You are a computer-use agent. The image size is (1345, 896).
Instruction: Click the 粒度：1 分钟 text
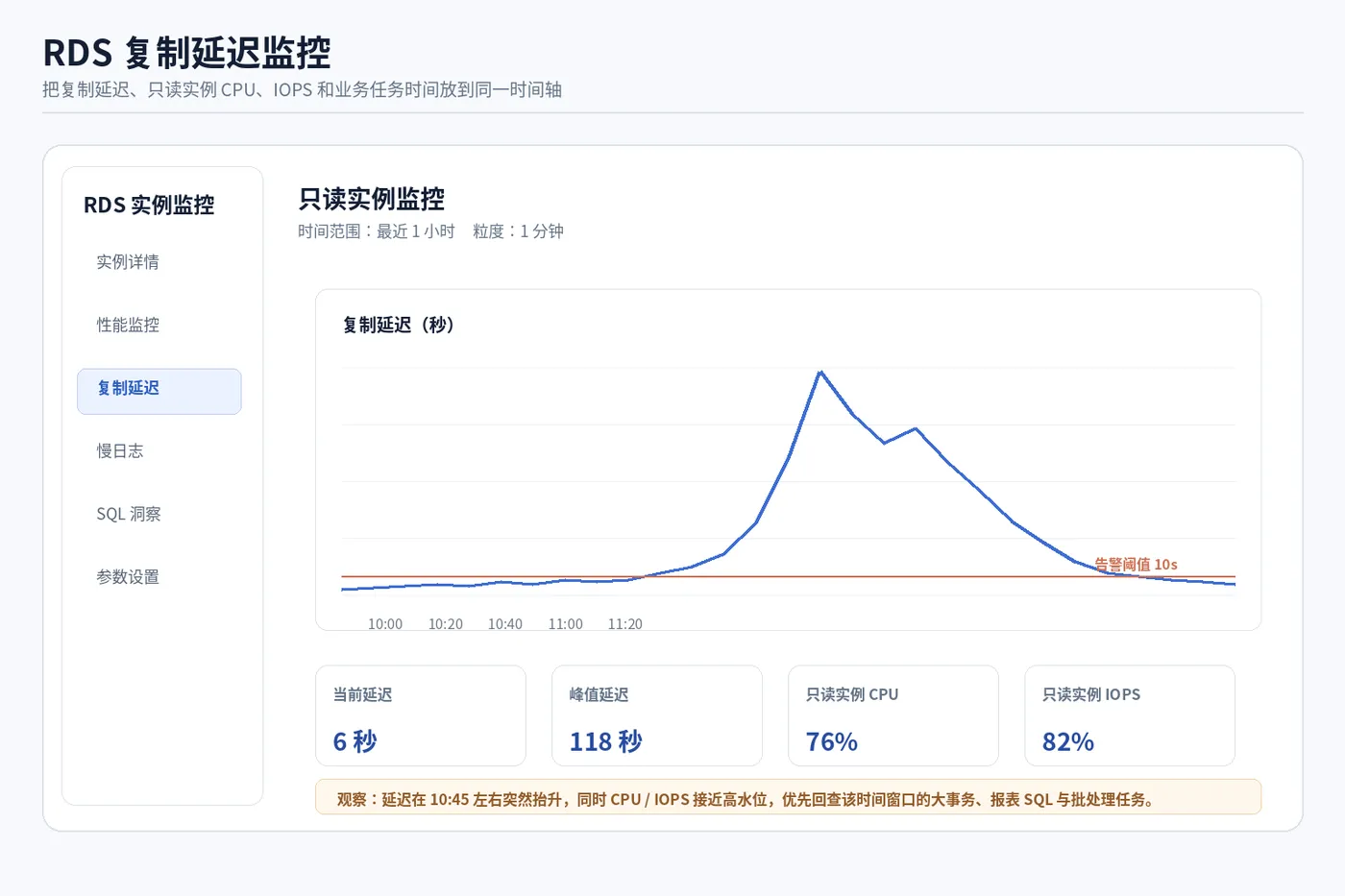518,231
